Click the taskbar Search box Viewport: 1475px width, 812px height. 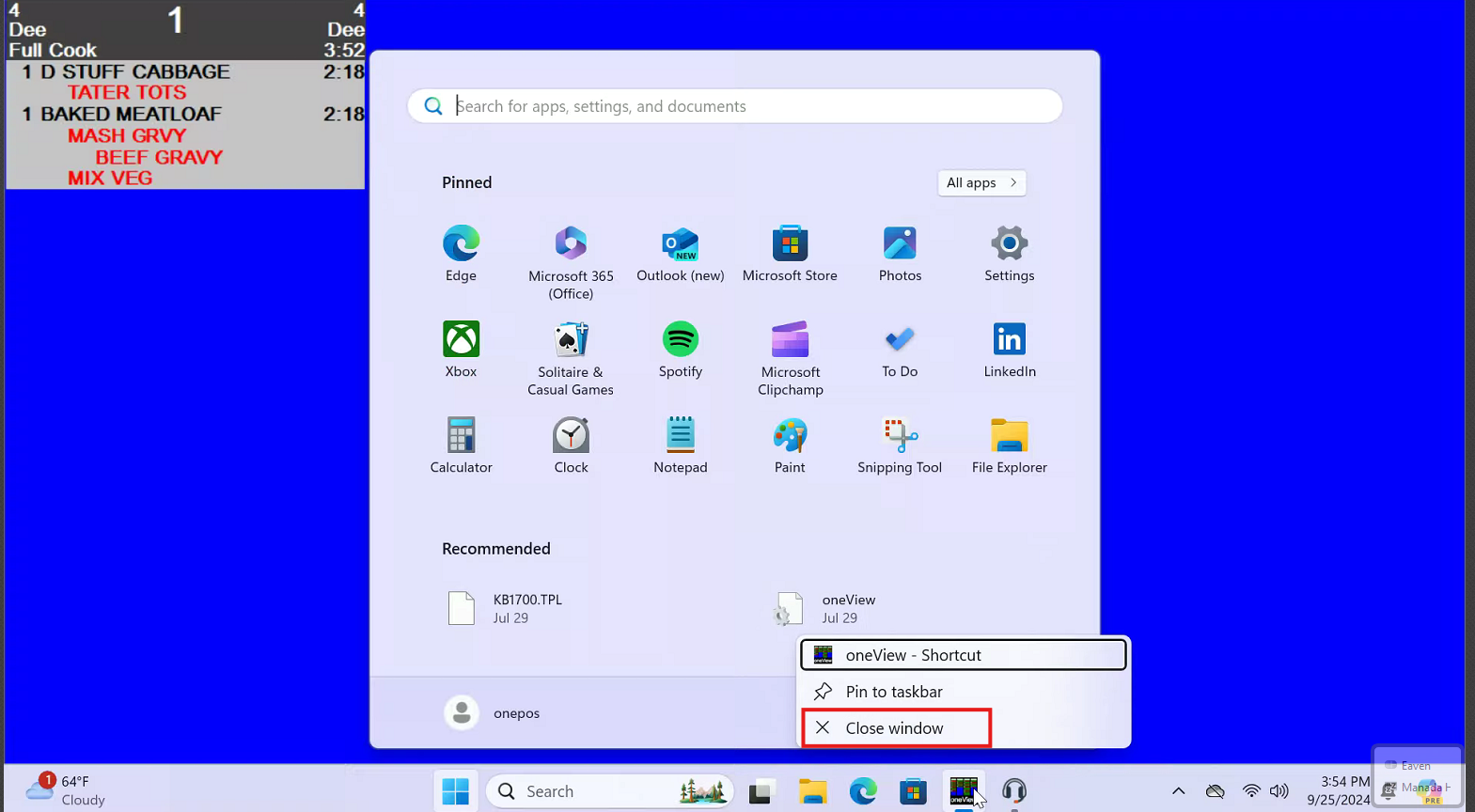[609, 791]
